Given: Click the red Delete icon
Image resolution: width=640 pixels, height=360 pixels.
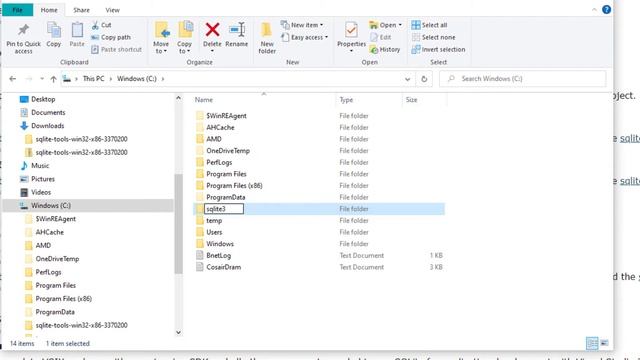Looking at the screenshot, I should [x=212, y=30].
